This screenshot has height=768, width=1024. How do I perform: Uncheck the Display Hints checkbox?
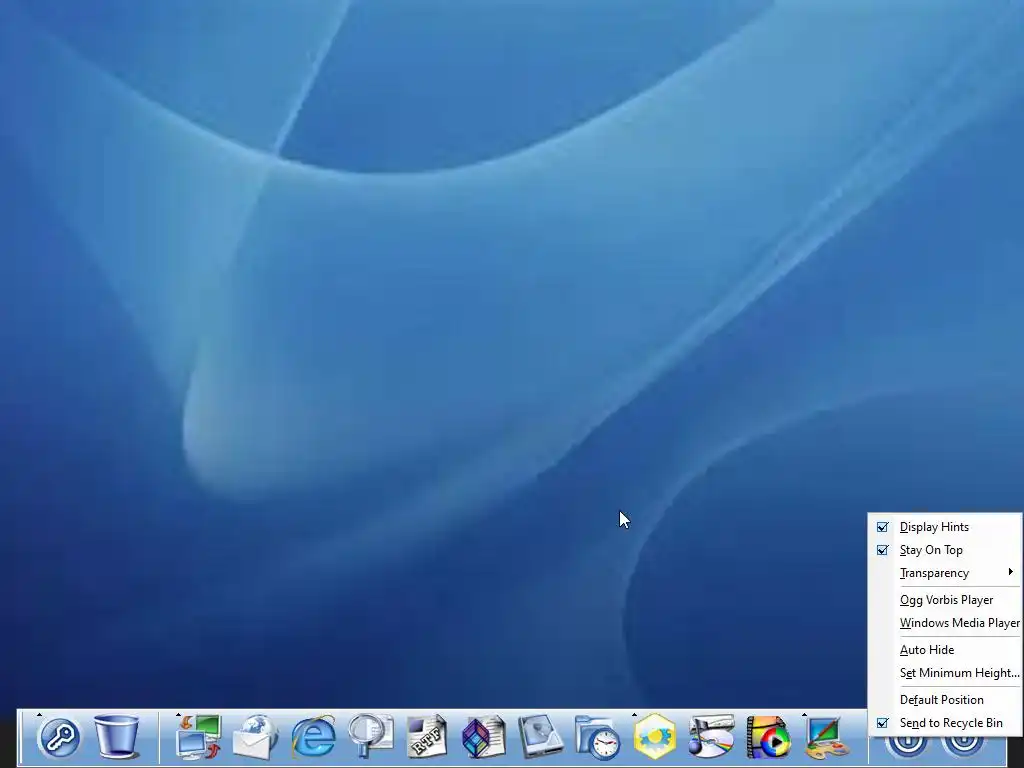click(x=882, y=527)
